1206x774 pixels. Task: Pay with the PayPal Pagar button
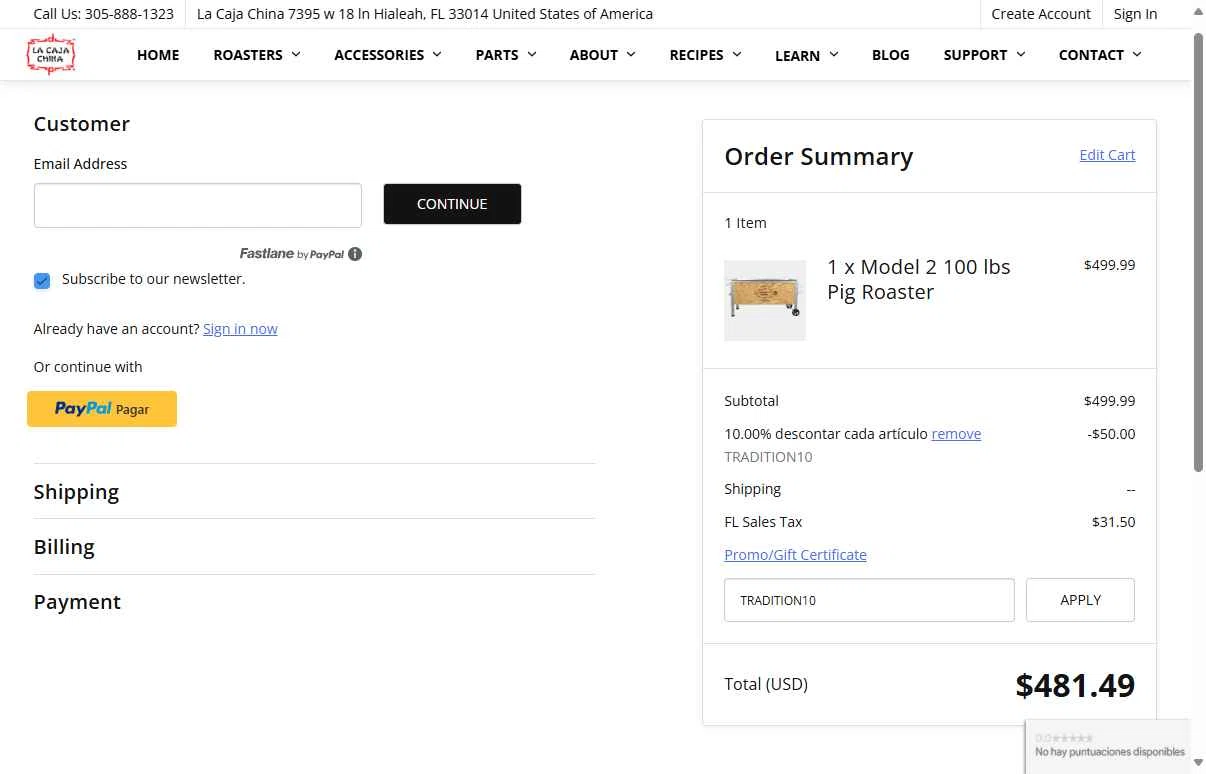point(102,409)
